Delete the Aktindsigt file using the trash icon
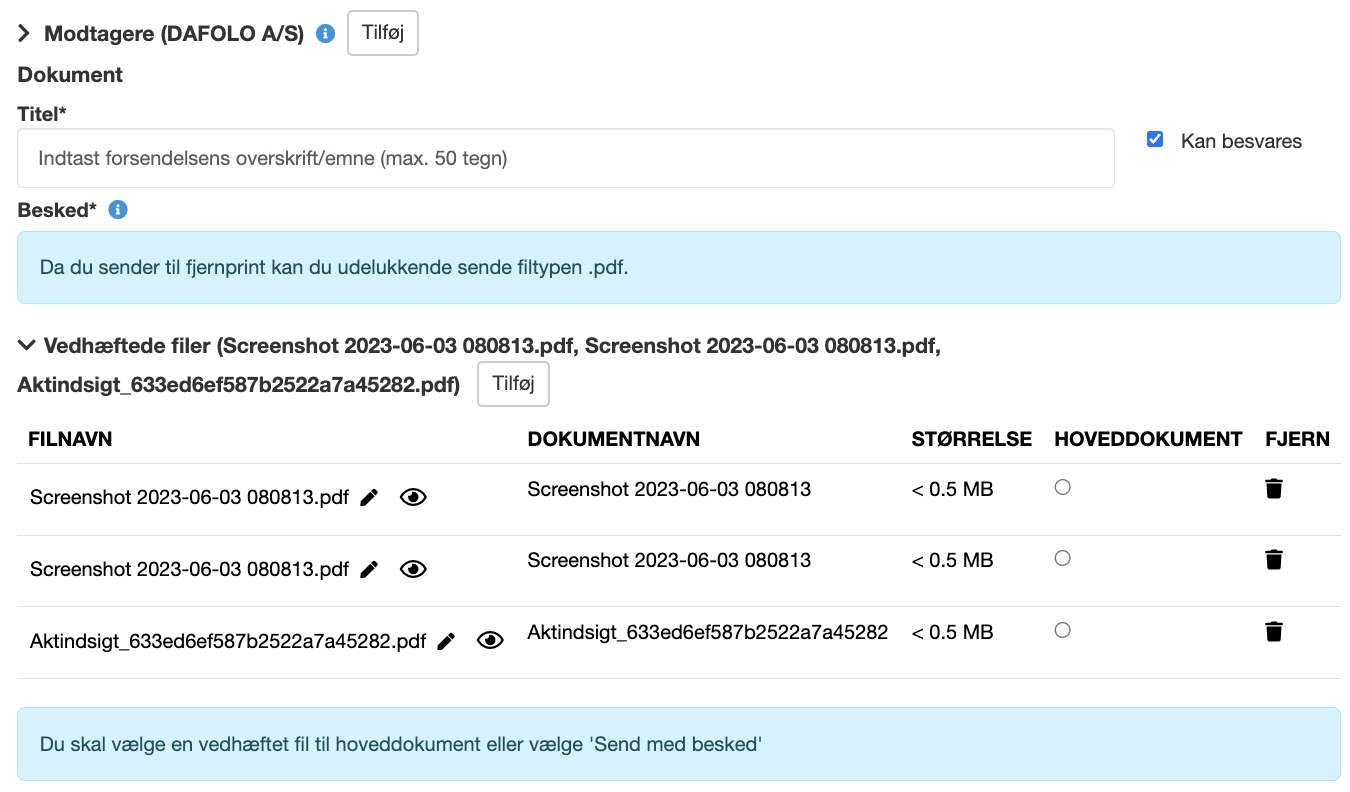The height and width of the screenshot is (792, 1350). 1273,631
